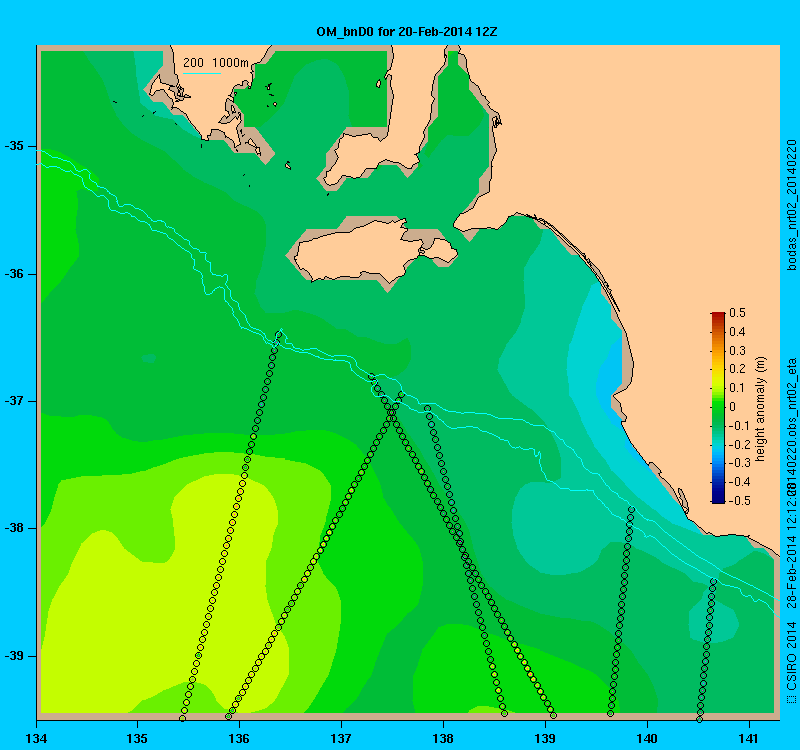Screen dimensions: 800x750
Task: Click the '200 1000m' isobath legend label
Action: 216,63
